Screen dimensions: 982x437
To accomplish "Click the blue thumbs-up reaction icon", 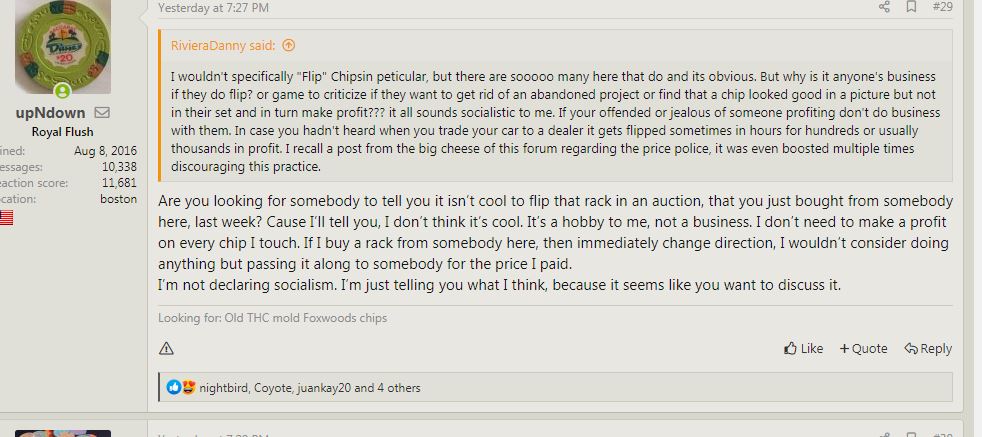I will click(x=174, y=387).
